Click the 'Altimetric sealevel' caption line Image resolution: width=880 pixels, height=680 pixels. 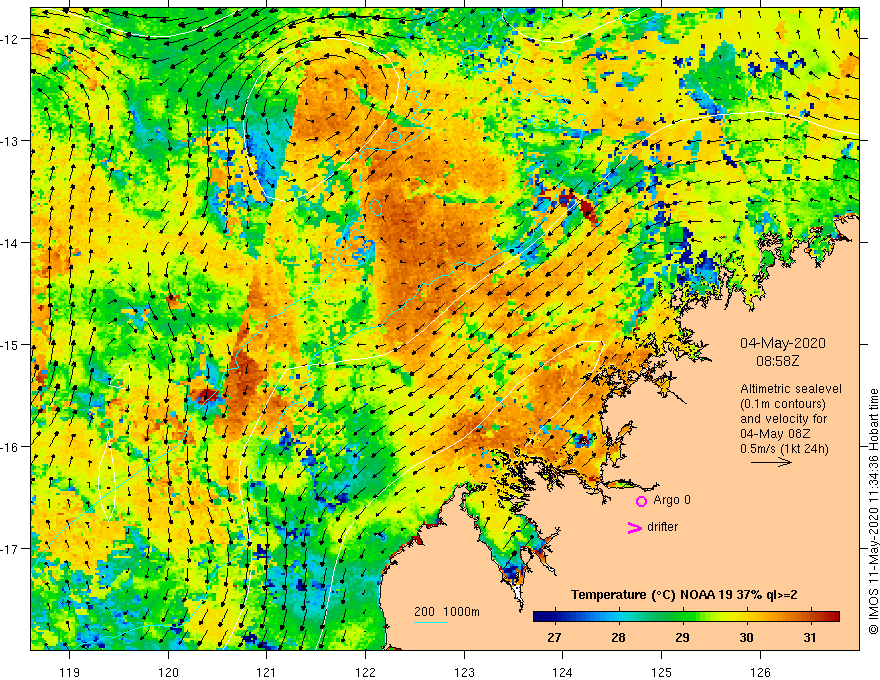(791, 389)
